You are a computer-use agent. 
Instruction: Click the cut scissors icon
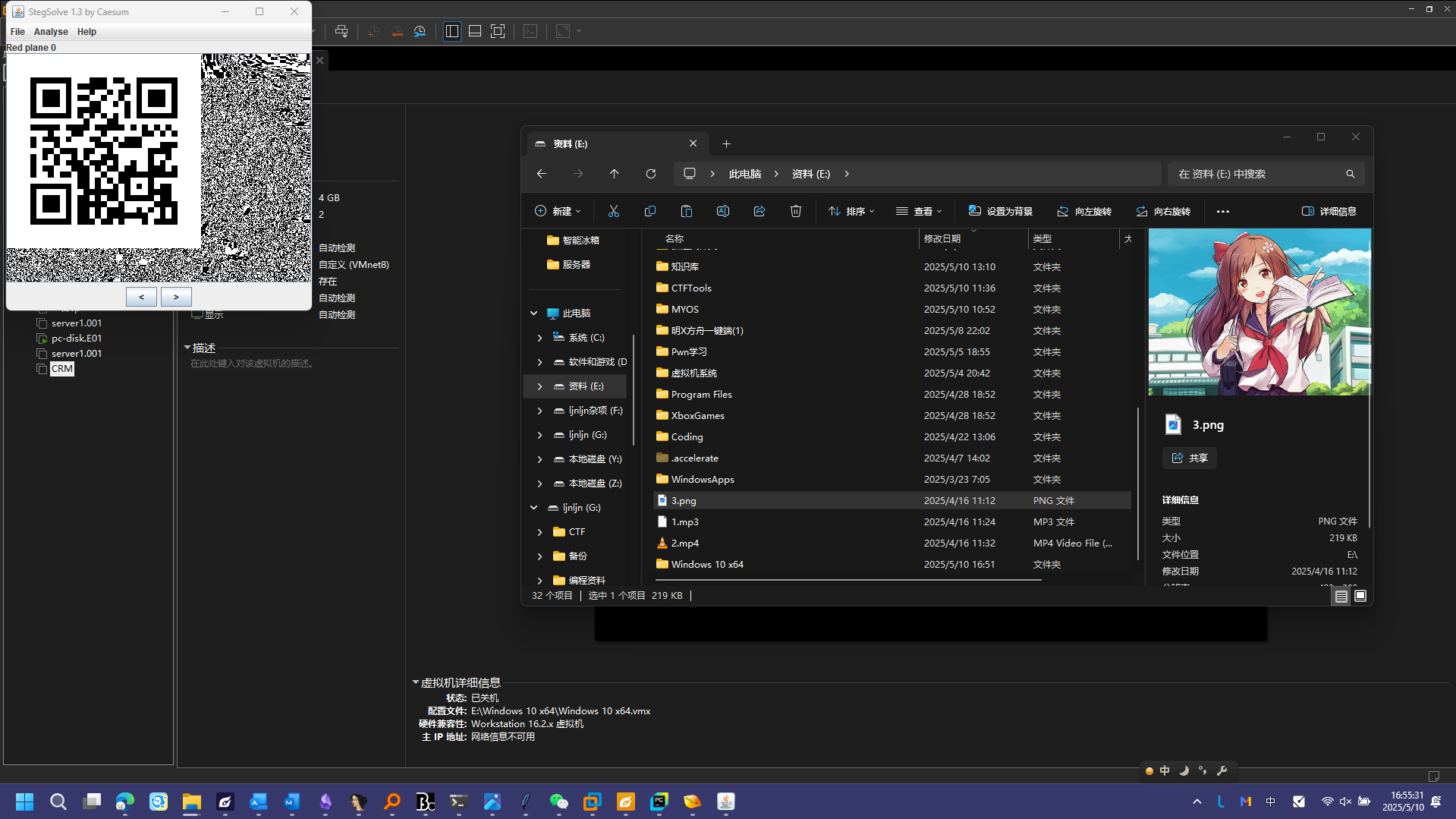(614, 211)
